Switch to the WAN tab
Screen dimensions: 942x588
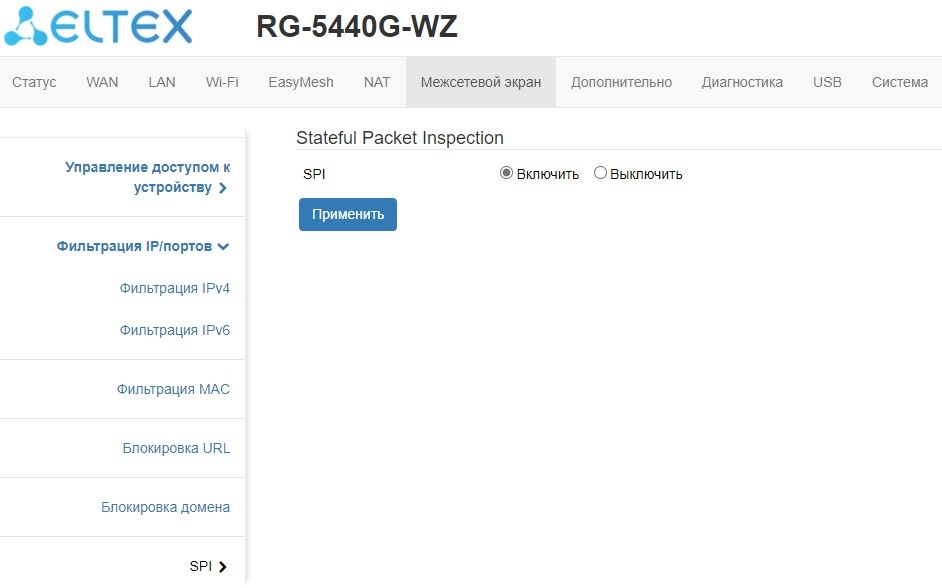102,82
